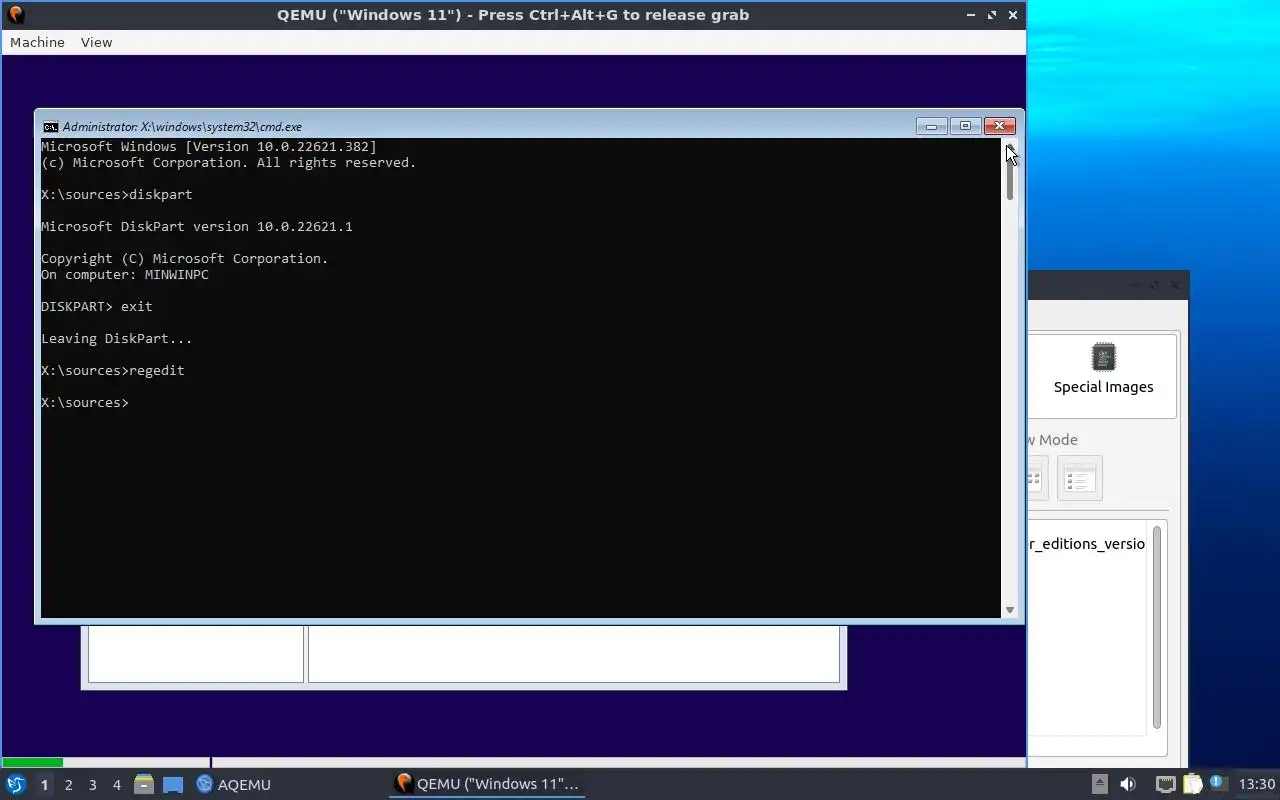Minimize the QEMU Windows 11 window
Image resolution: width=1280 pixels, height=800 pixels.
[970, 15]
